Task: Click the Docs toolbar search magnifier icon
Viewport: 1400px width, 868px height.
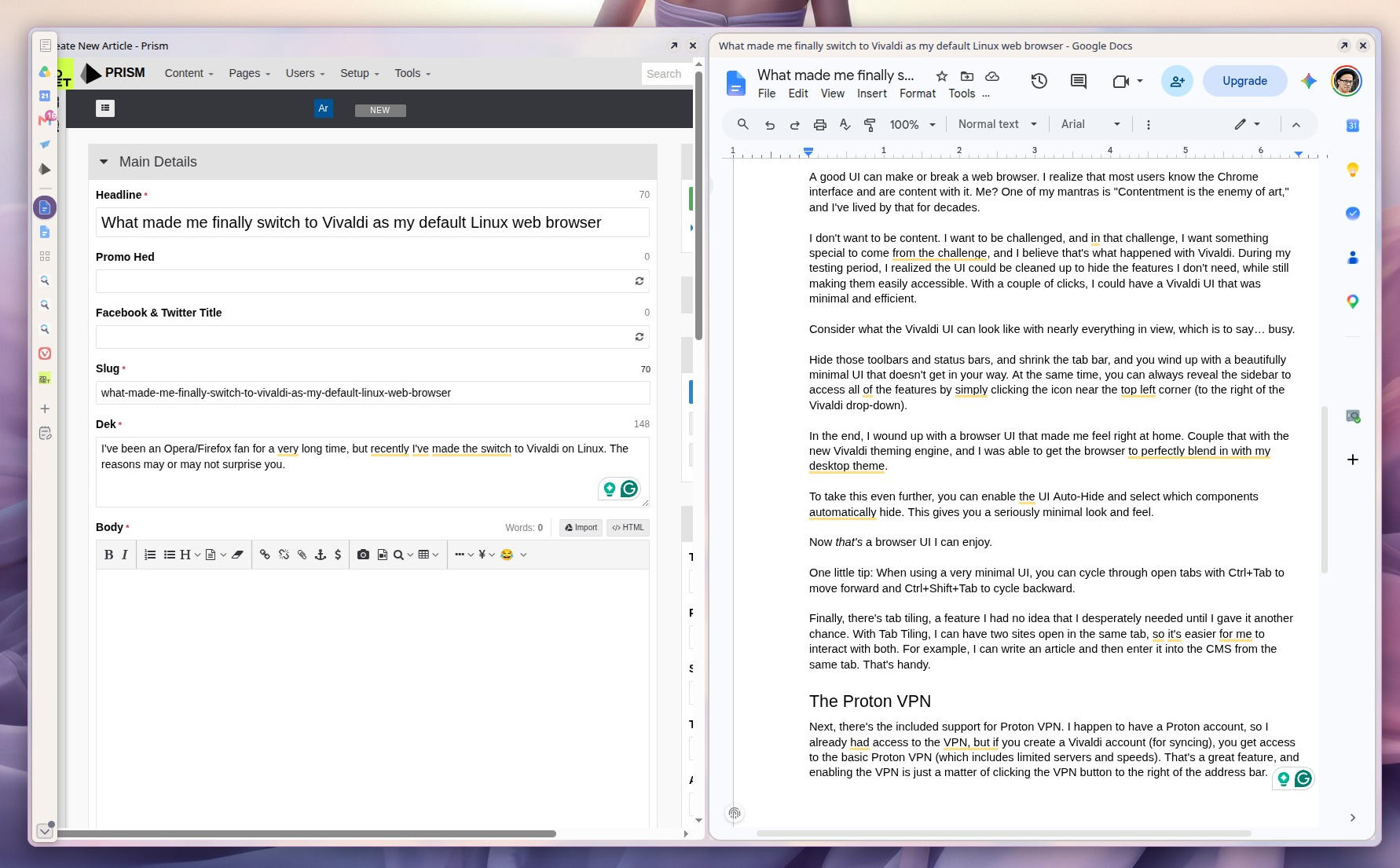Action: [743, 125]
